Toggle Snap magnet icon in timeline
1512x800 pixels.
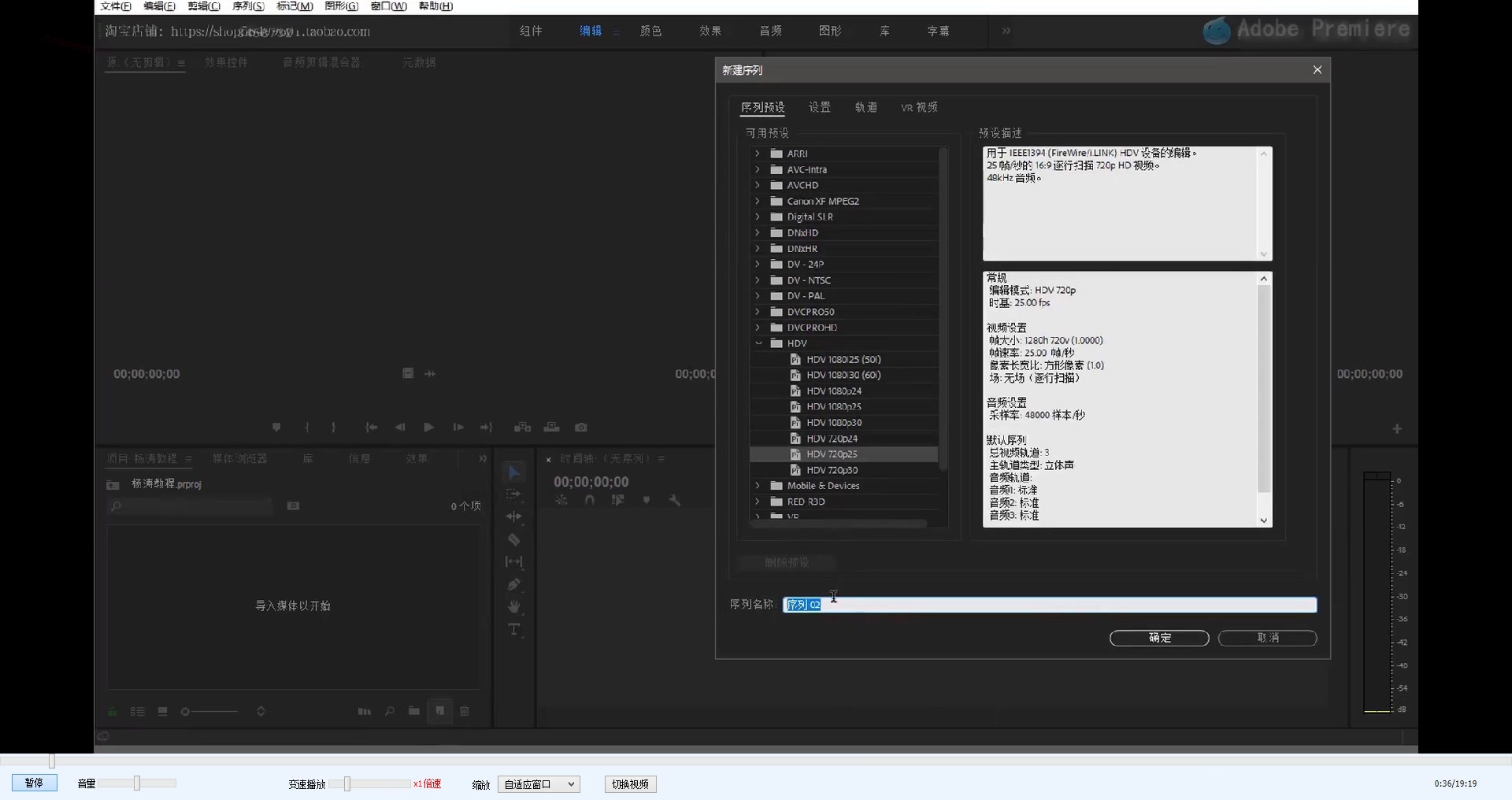pos(590,500)
